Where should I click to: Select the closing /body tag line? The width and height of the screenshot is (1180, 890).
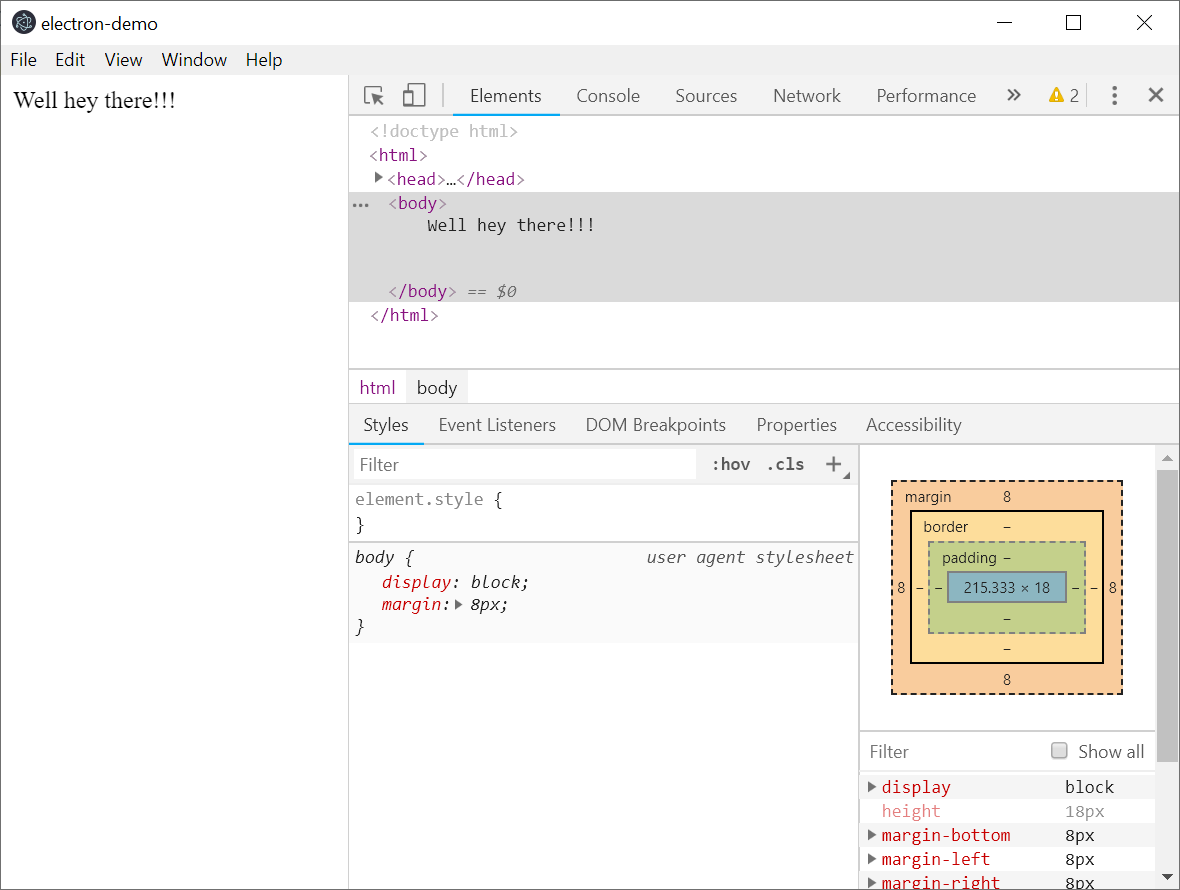point(423,291)
